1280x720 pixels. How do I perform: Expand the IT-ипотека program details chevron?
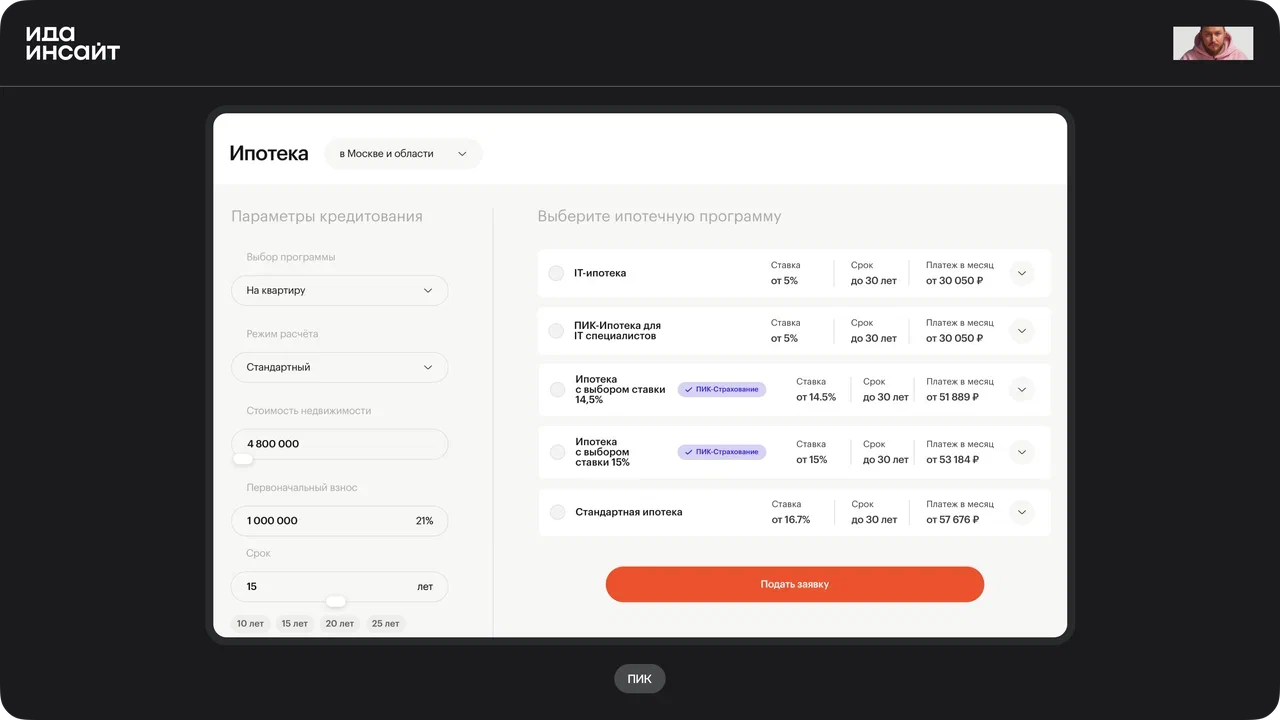[1021, 273]
